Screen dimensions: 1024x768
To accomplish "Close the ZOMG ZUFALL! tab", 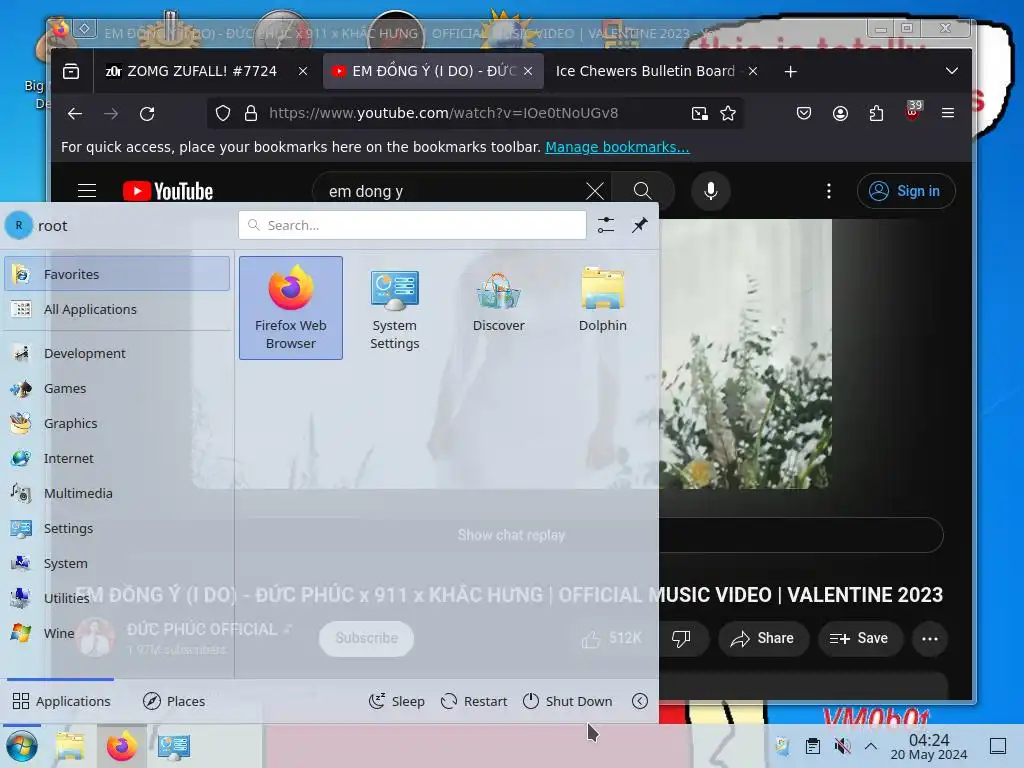I will coord(302,71).
